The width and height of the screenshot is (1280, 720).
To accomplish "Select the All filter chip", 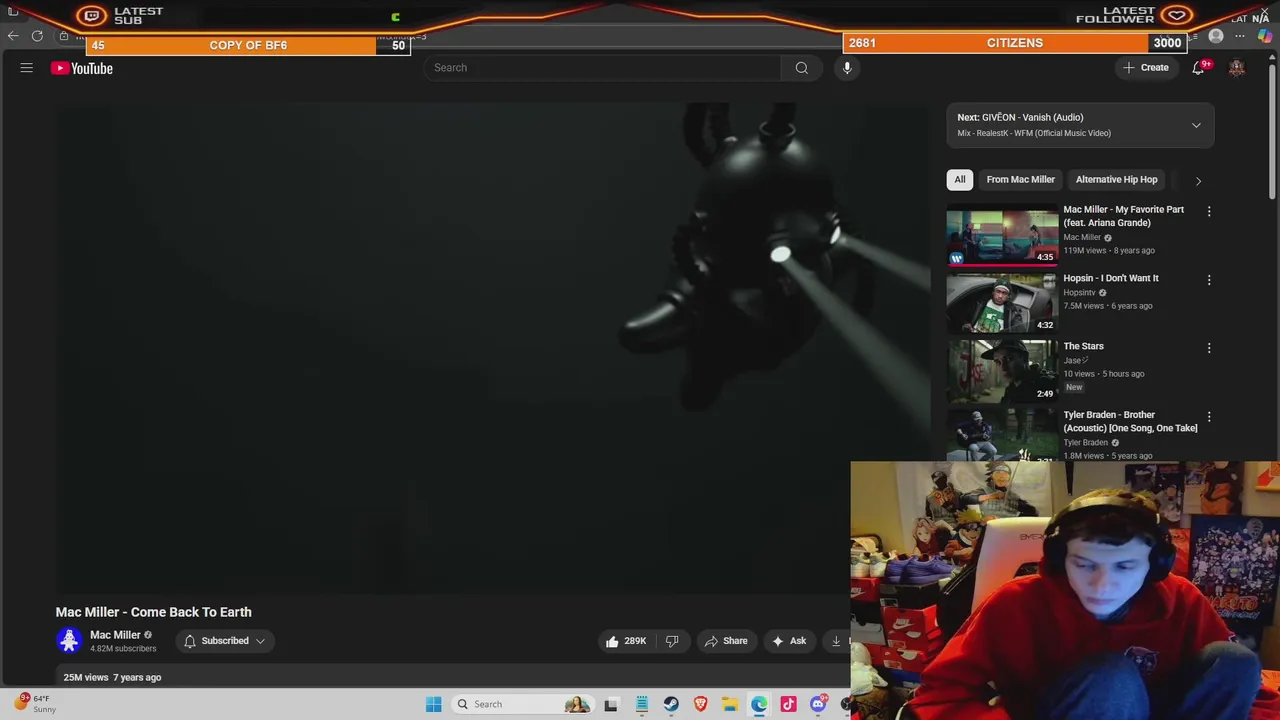I will (x=960, y=180).
